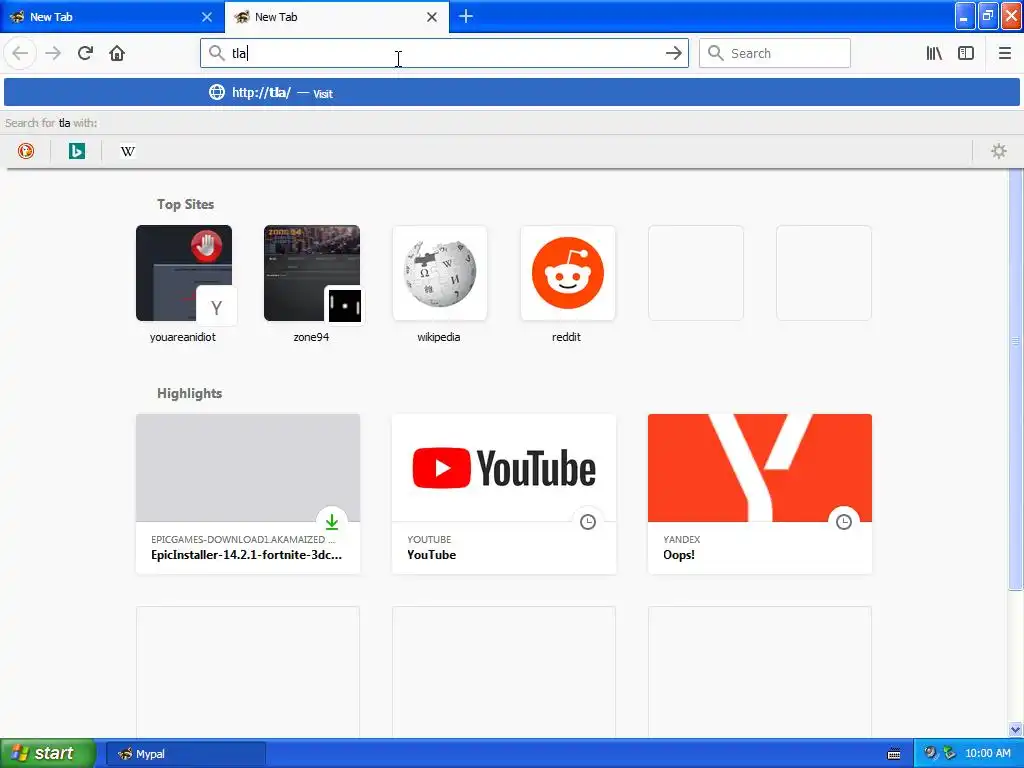Go back using the back arrow
The width and height of the screenshot is (1024, 768).
pos(20,54)
